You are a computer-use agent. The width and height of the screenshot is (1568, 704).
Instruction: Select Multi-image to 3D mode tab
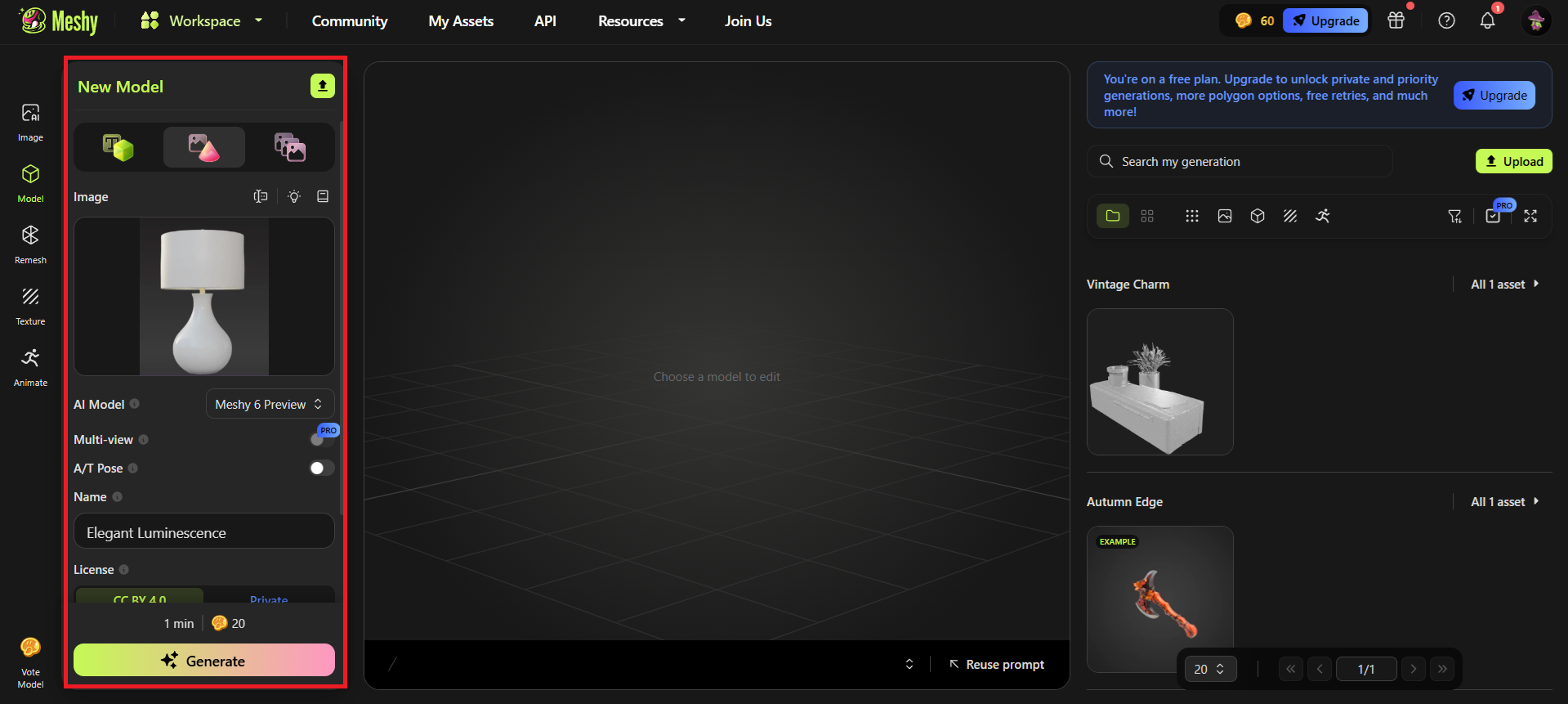click(x=290, y=147)
